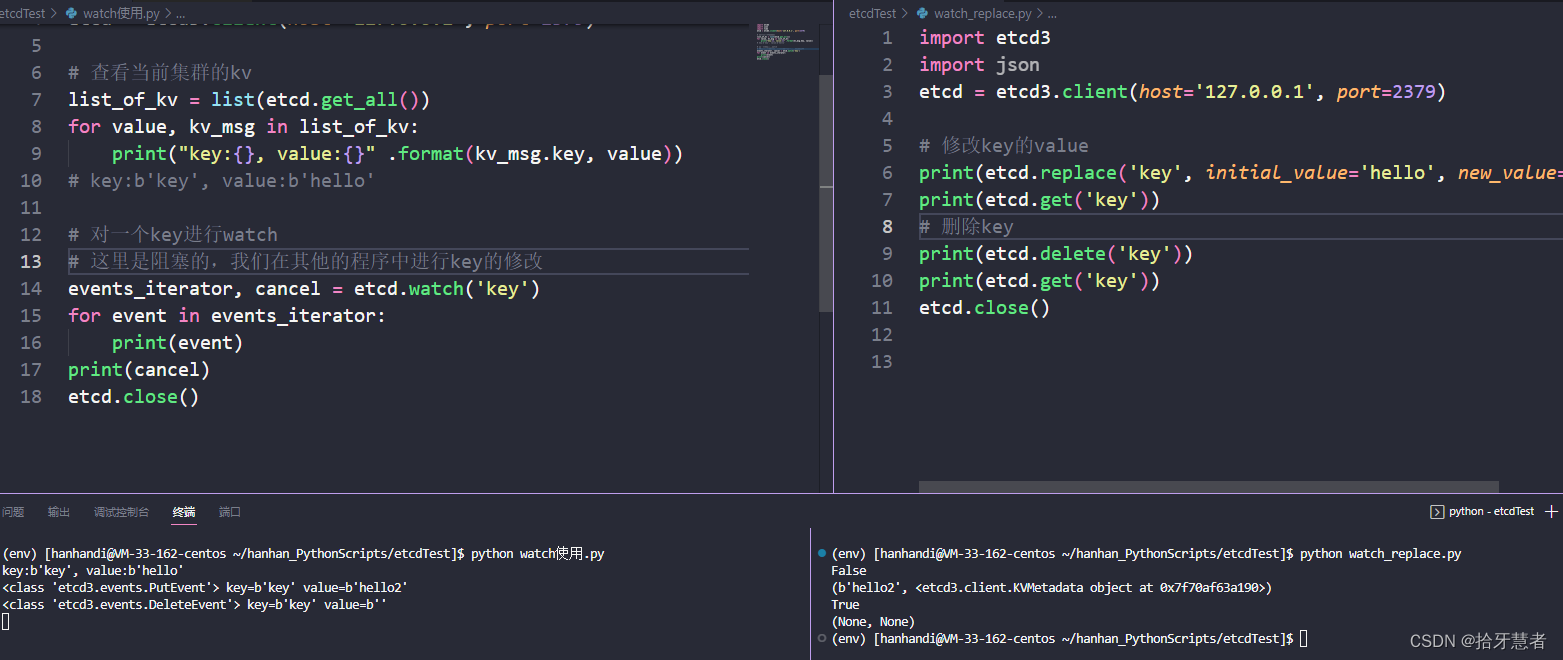Click 'True' output in right terminal
Viewport: 1563px width, 660px height.
click(845, 604)
